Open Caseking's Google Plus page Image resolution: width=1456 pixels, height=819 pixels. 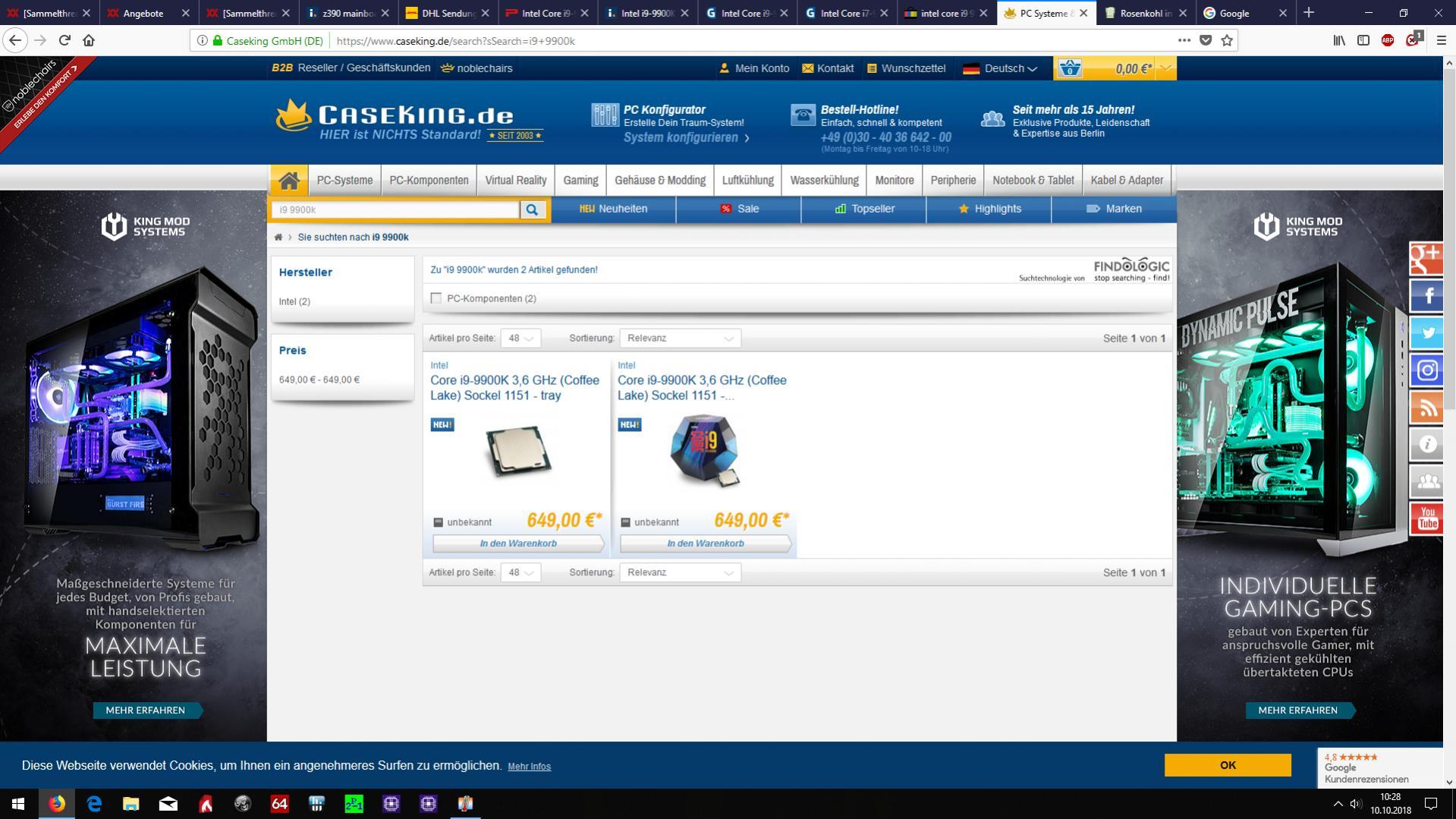[x=1426, y=259]
